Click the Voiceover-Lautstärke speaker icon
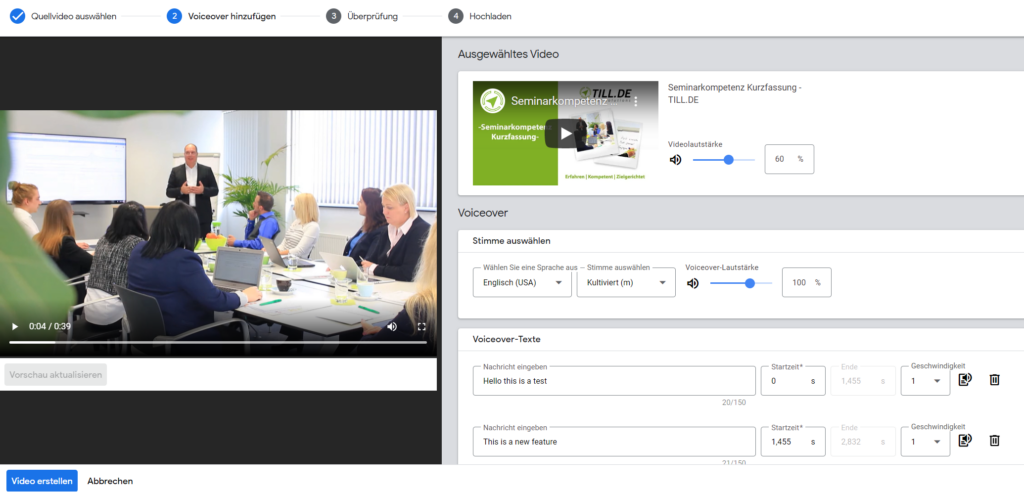This screenshot has height=493, width=1024. click(692, 283)
